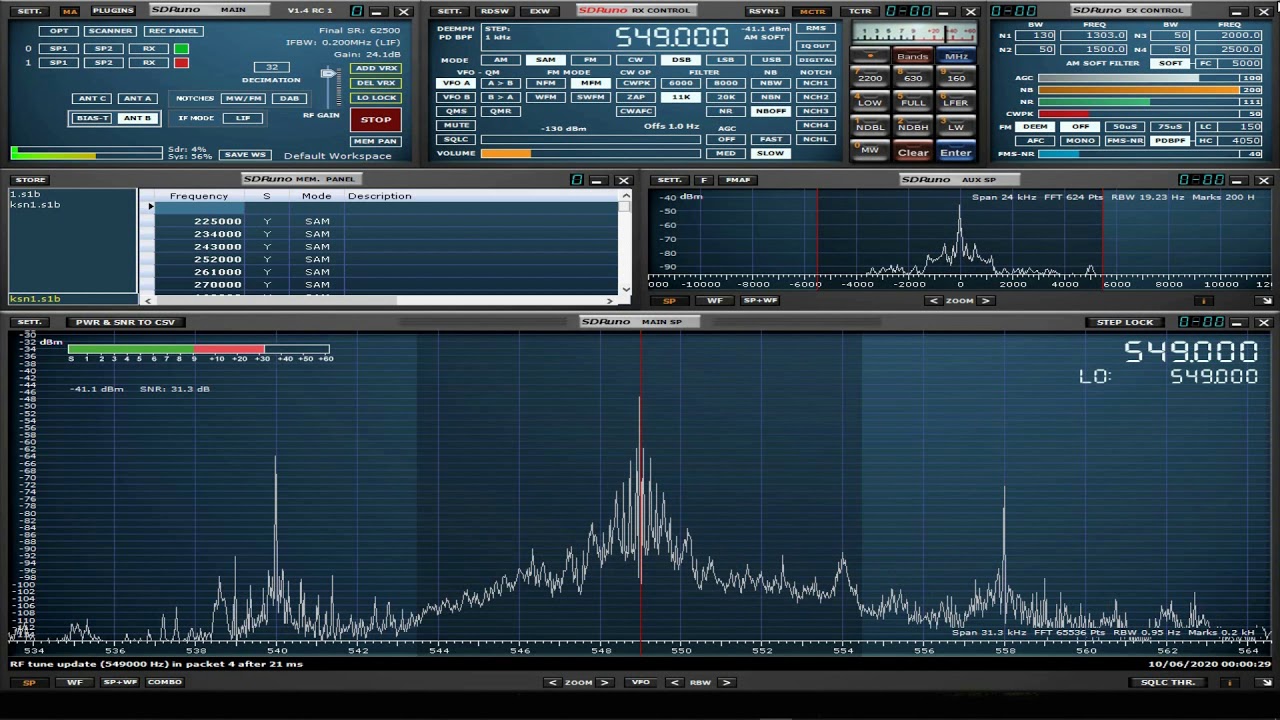The height and width of the screenshot is (720, 1280).
Task: Click the SAVE WS button
Action: (245, 155)
